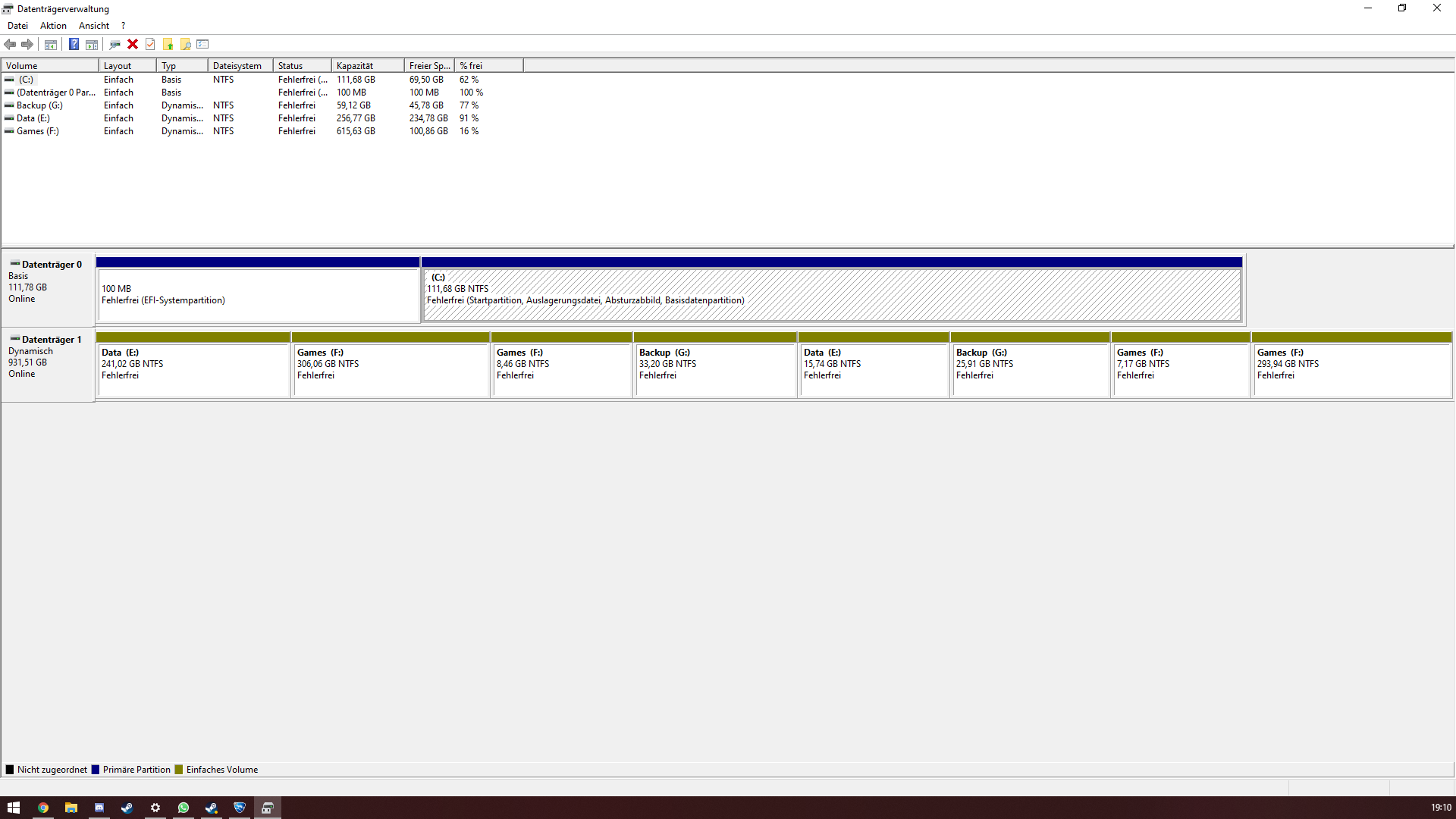Screen dimensions: 1456x819
Task: Click the folder with green arrow icon
Action: tap(168, 44)
